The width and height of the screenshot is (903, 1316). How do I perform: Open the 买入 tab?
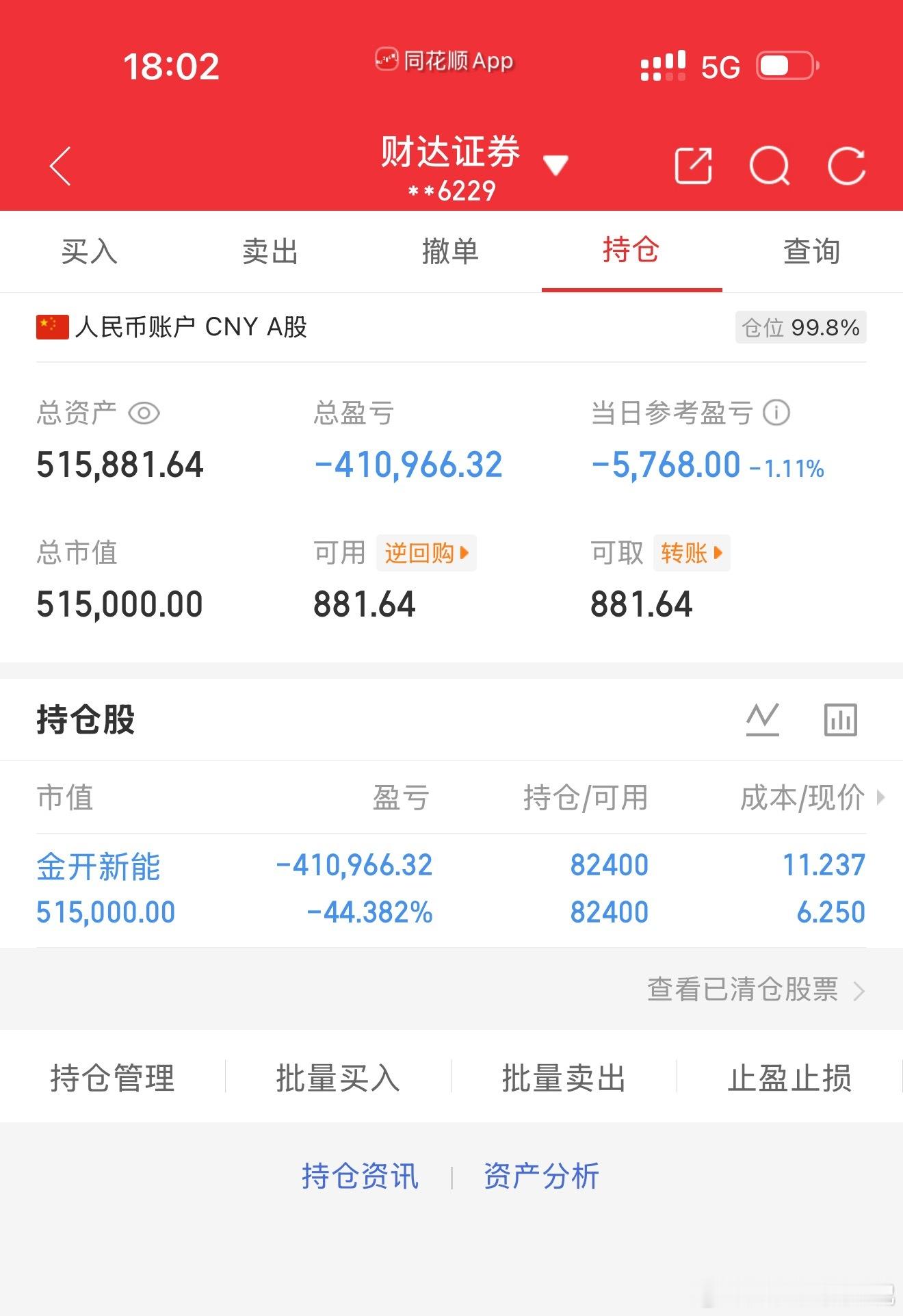click(x=90, y=251)
